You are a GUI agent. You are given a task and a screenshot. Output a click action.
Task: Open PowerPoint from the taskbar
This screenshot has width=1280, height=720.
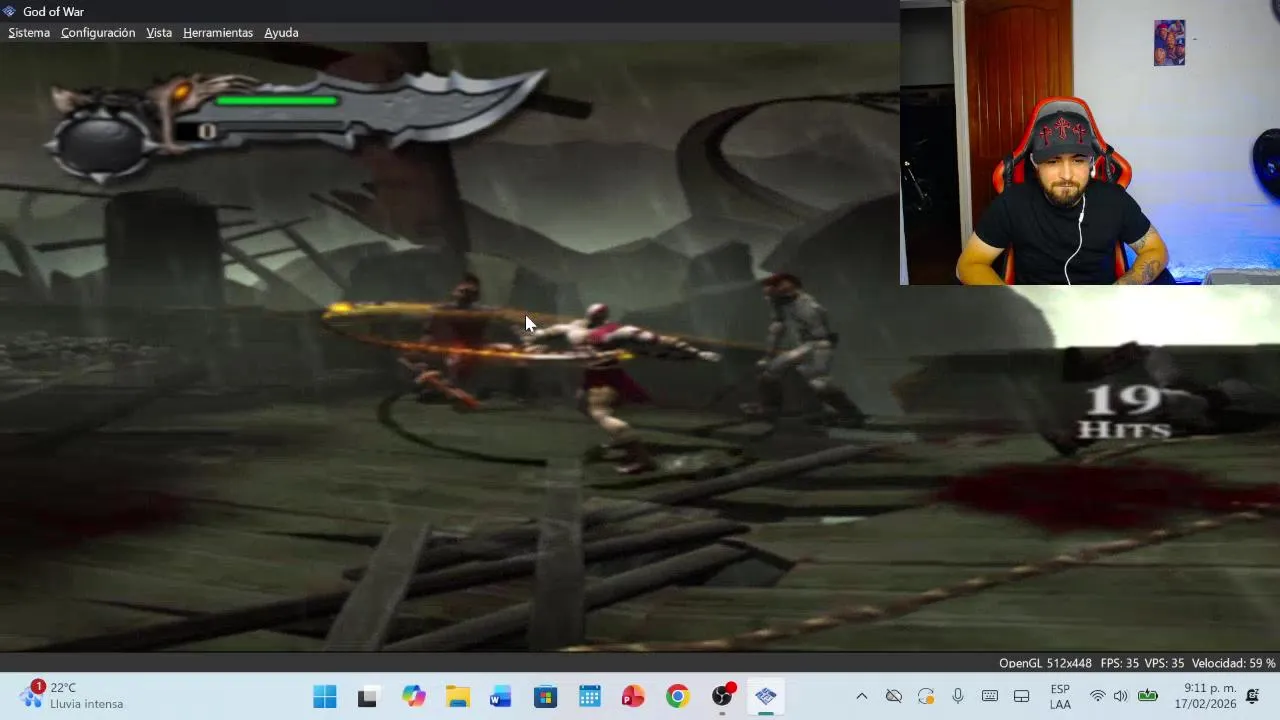[x=633, y=697]
